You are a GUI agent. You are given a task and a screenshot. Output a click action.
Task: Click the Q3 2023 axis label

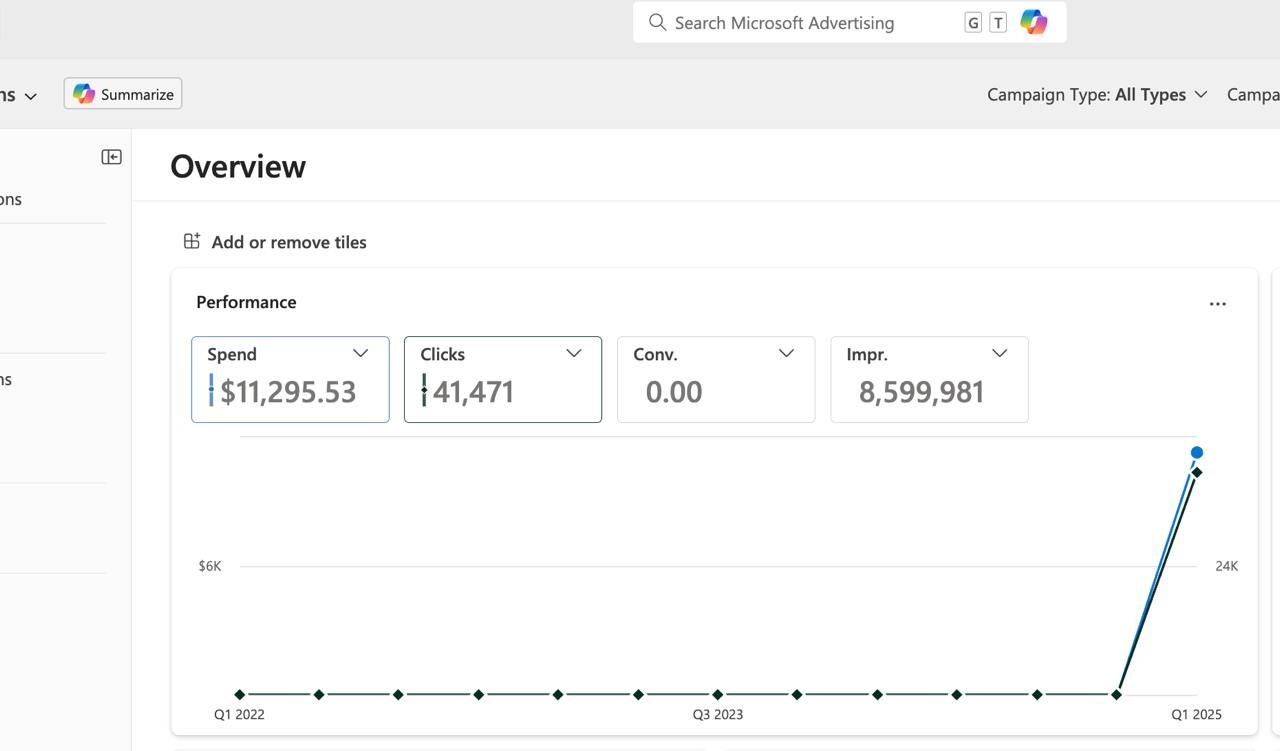(718, 714)
